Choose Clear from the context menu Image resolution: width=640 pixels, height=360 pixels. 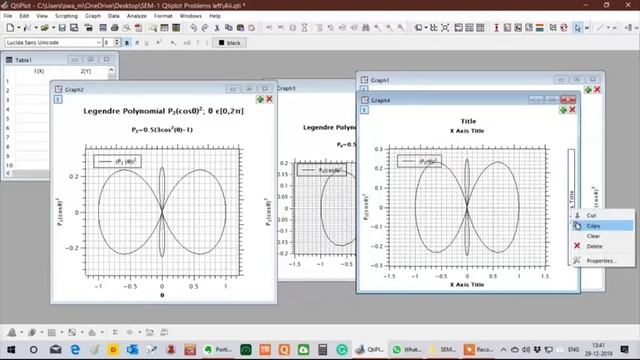pos(602,236)
